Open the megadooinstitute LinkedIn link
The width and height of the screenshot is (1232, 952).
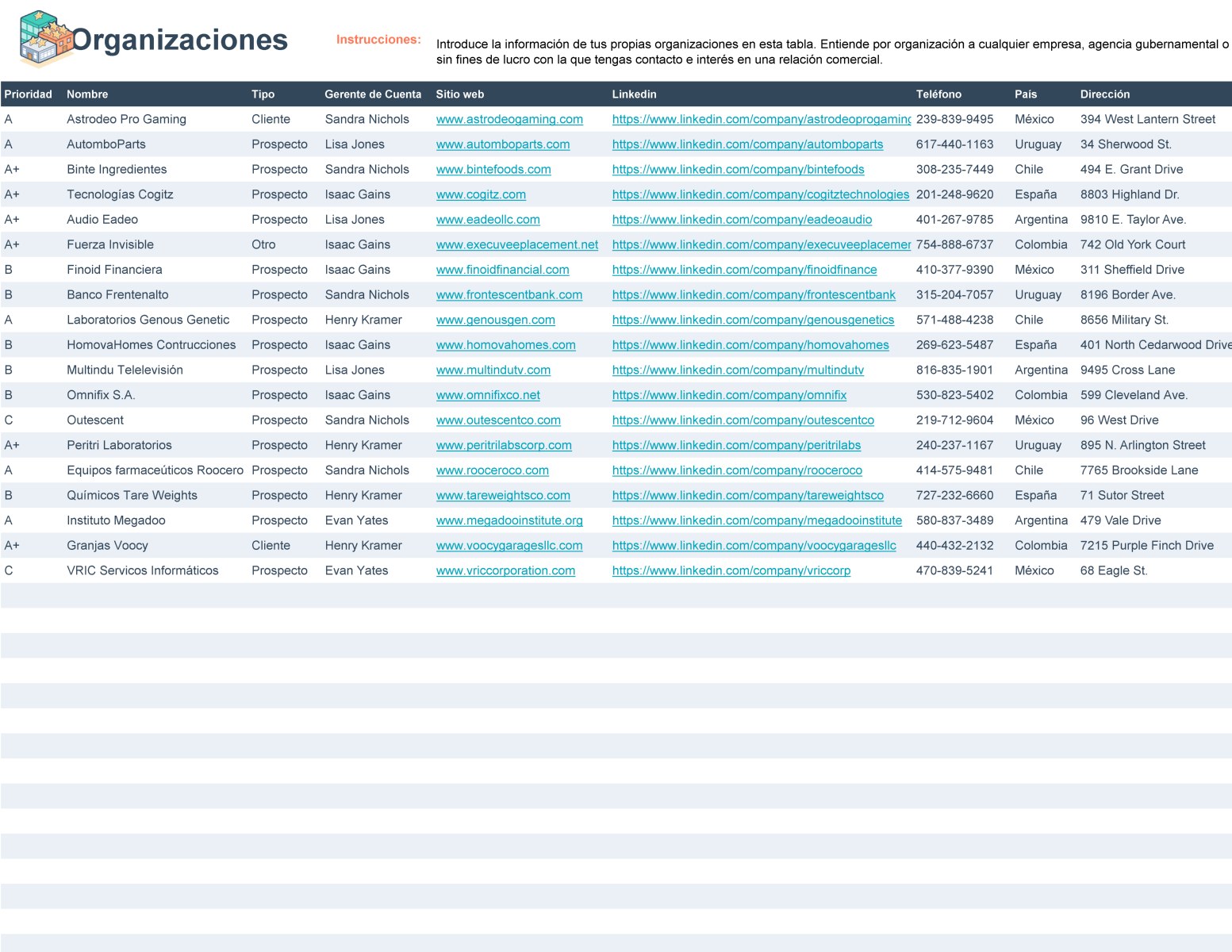[x=757, y=520]
